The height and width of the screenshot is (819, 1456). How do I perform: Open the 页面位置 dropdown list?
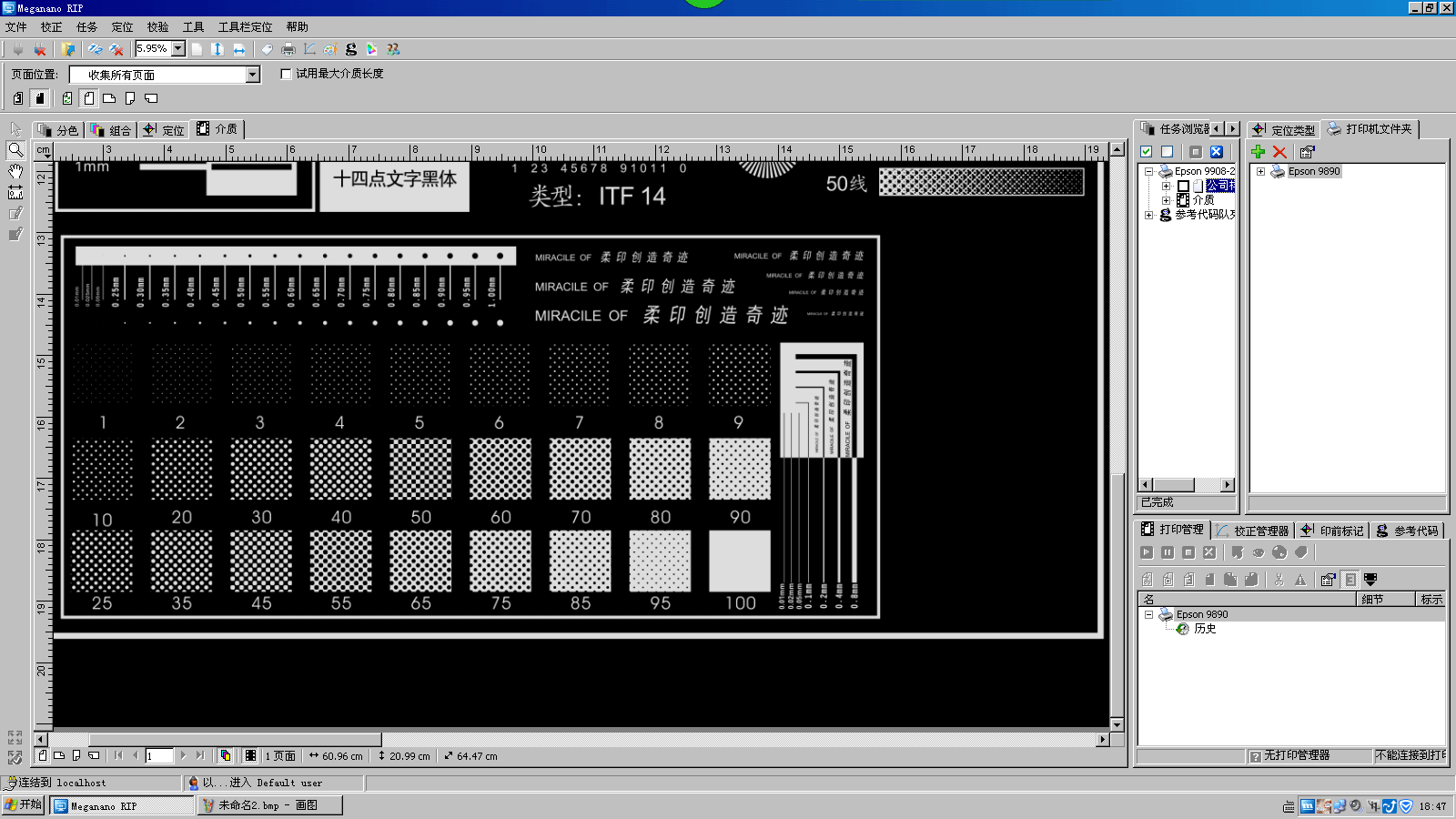[x=253, y=75]
